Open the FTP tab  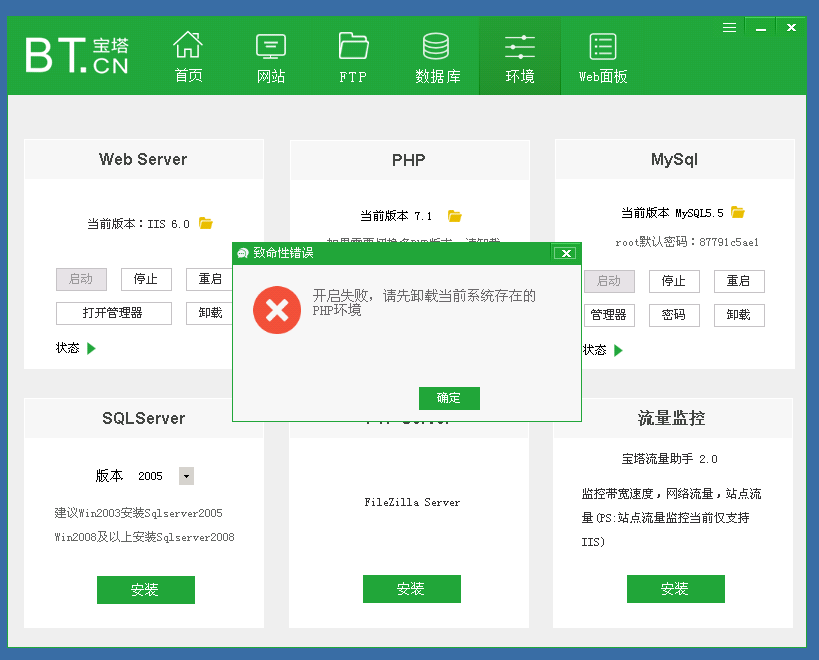click(x=353, y=56)
